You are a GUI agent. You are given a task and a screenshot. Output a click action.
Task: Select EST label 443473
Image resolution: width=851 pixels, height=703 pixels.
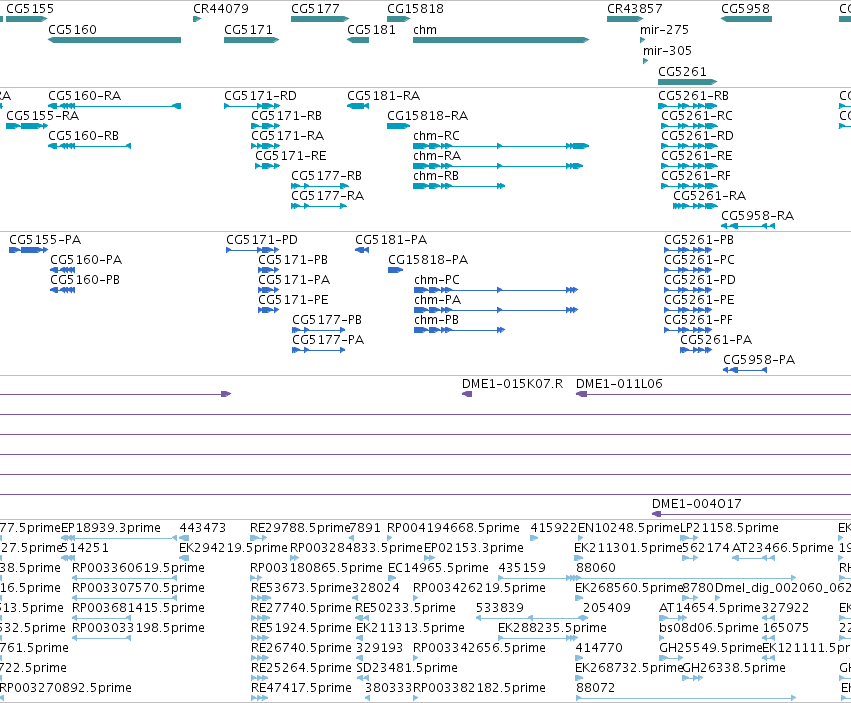click(x=202, y=528)
